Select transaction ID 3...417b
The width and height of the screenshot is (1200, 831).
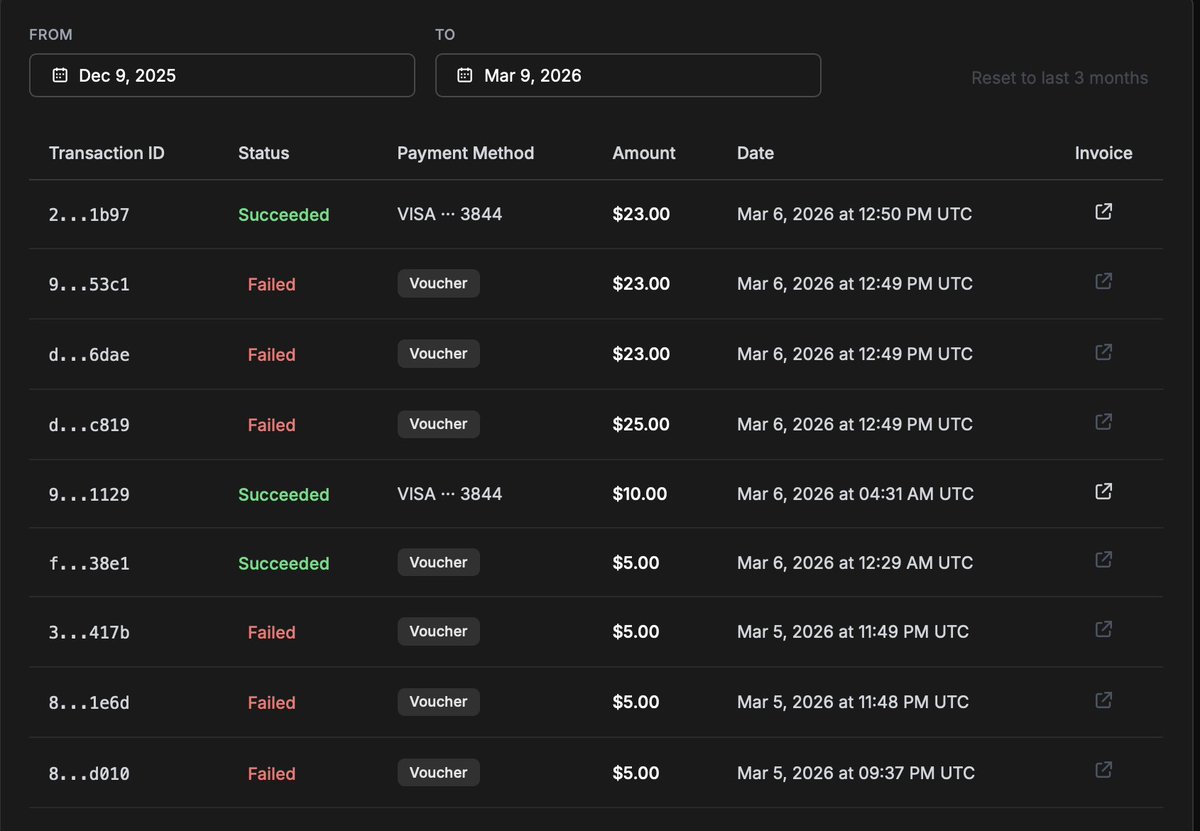coord(89,633)
